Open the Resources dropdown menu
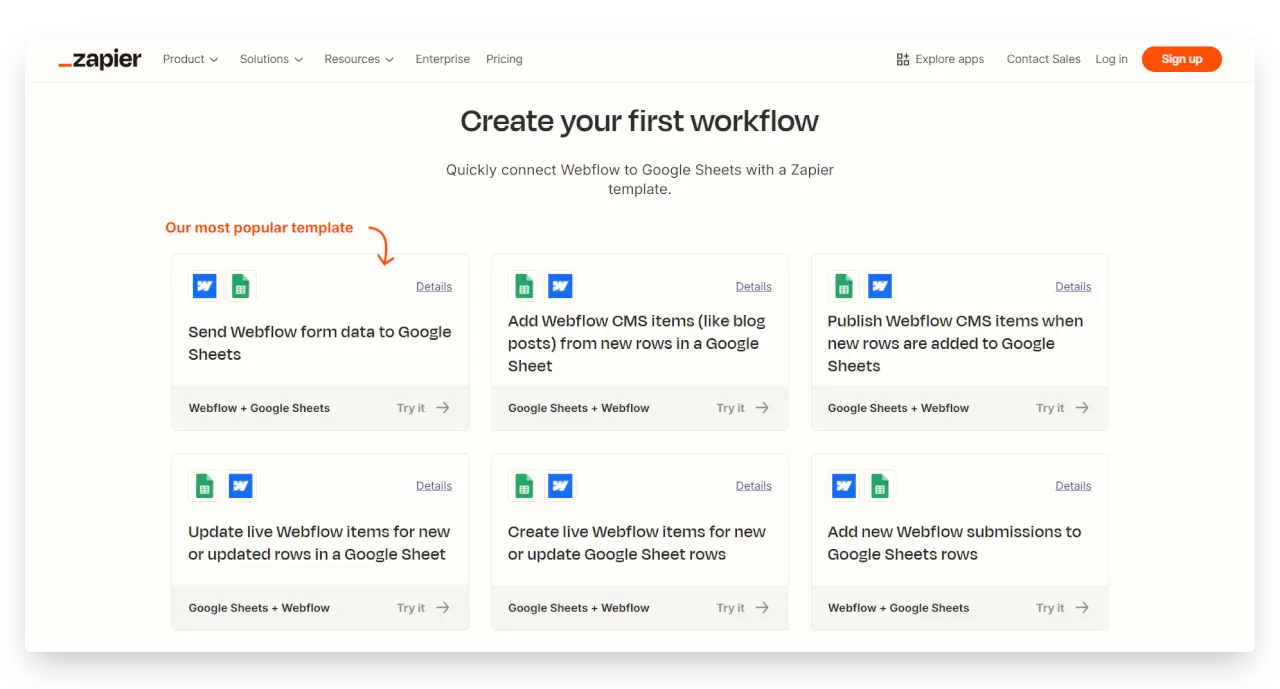 click(x=359, y=59)
